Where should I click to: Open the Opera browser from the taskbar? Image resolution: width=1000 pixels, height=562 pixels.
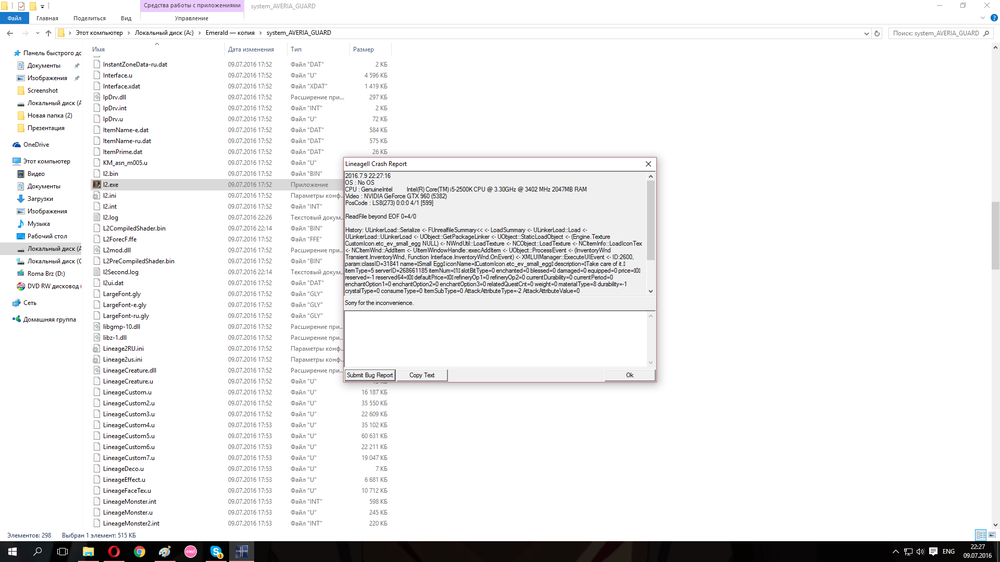[114, 551]
